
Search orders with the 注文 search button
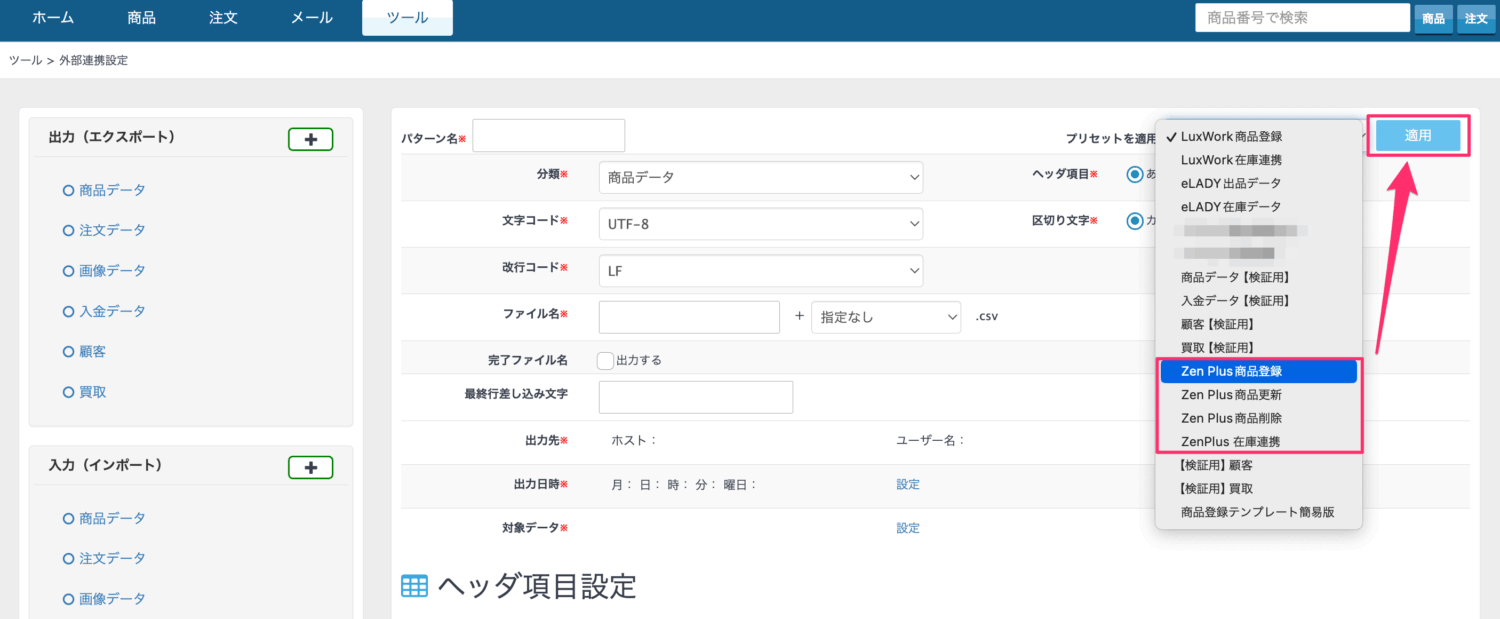[1476, 18]
